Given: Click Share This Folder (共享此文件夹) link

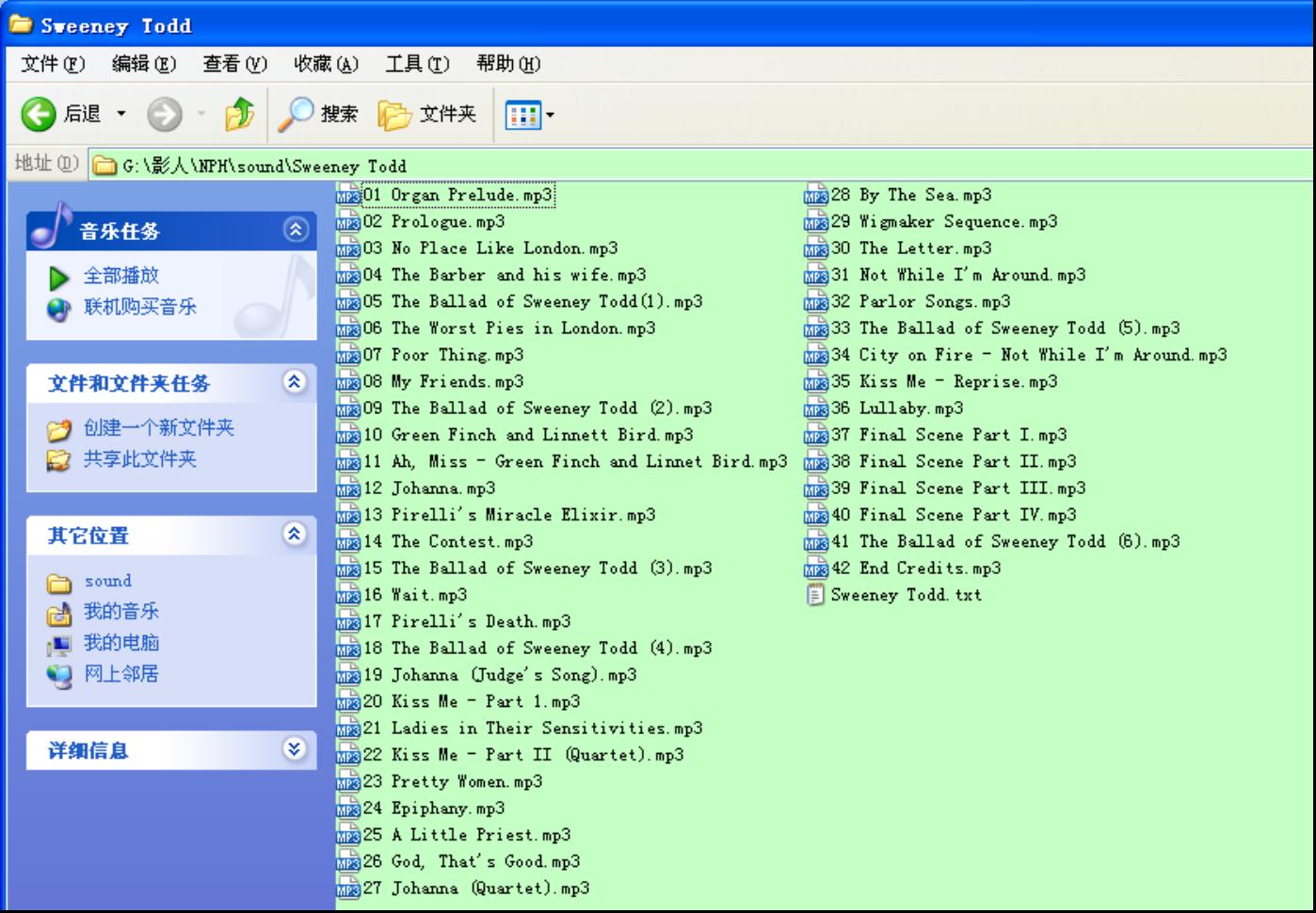Looking at the screenshot, I should [x=140, y=459].
